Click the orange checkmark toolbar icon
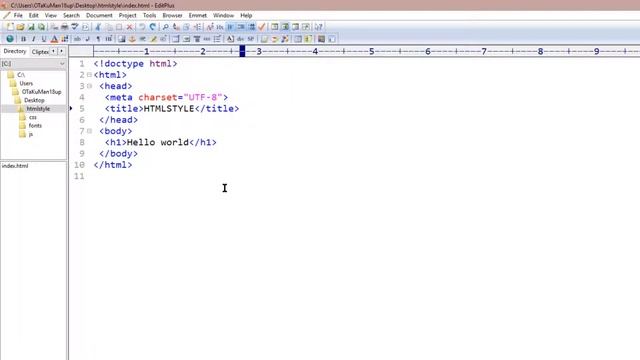This screenshot has width=640, height=360. click(x=262, y=27)
